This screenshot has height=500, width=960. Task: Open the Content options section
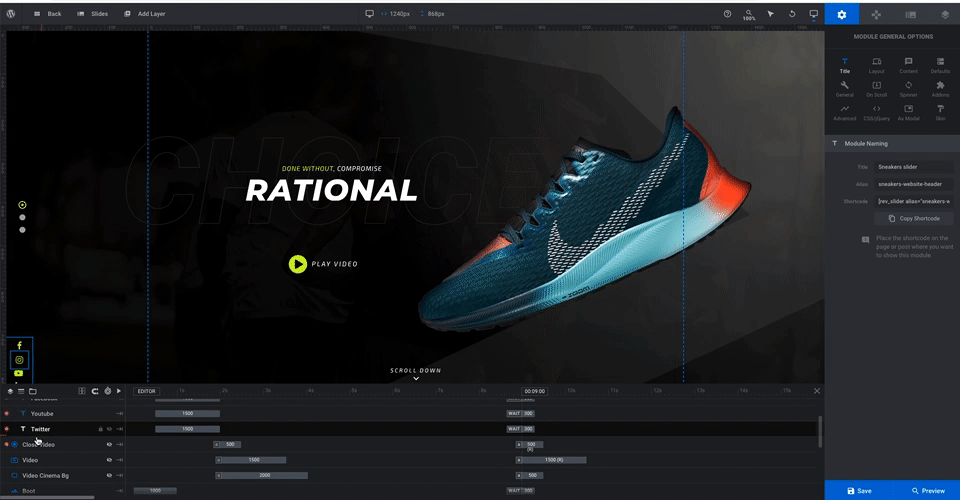coord(909,65)
